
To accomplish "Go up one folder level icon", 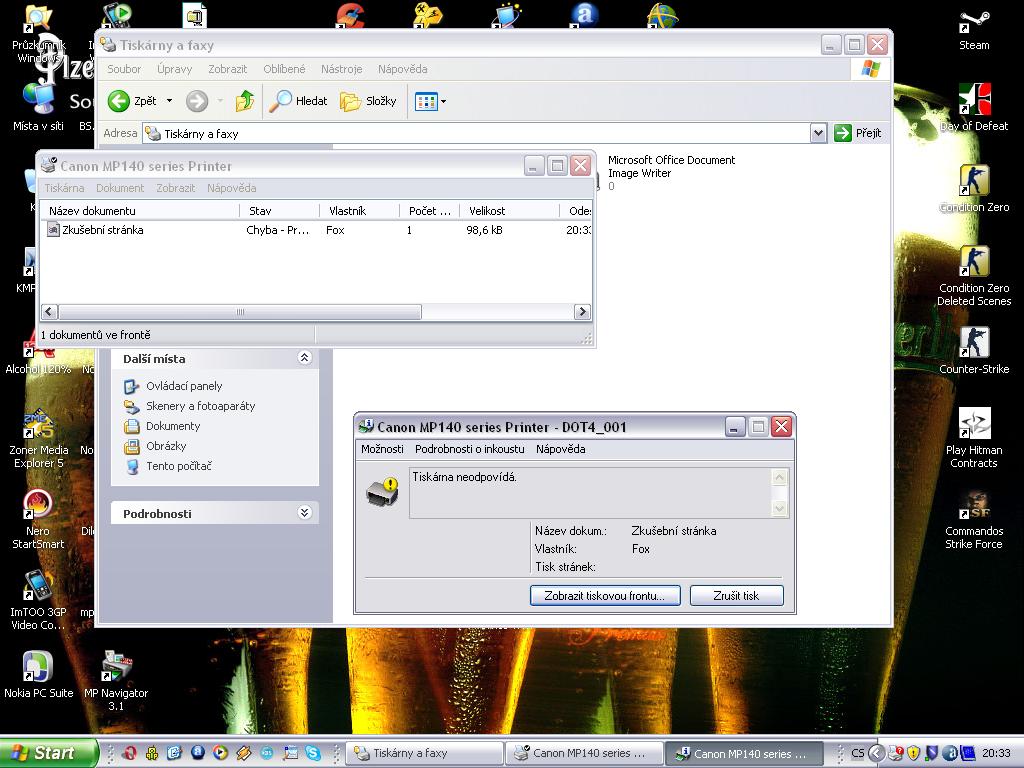I will (x=245, y=101).
